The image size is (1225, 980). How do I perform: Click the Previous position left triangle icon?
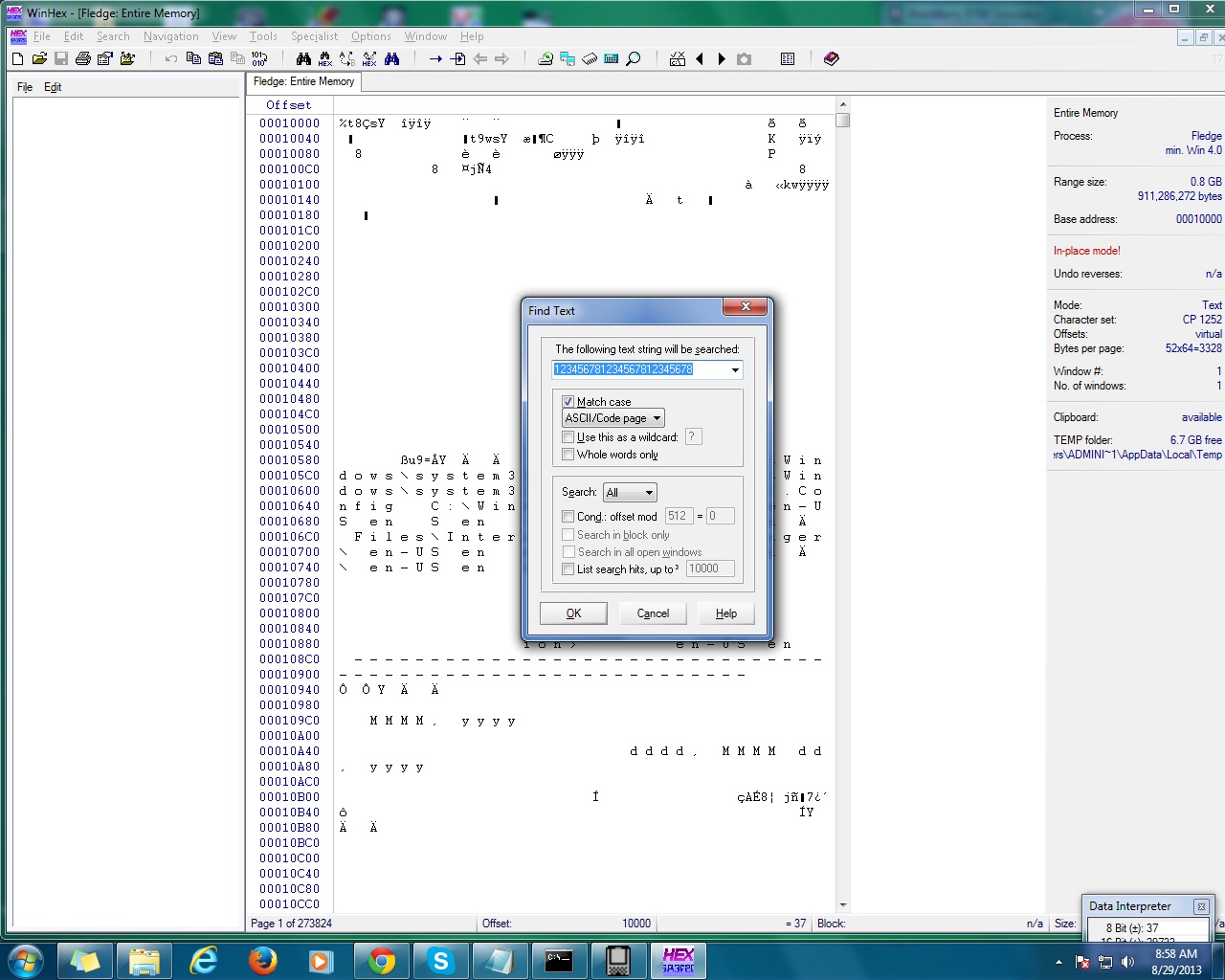point(700,58)
